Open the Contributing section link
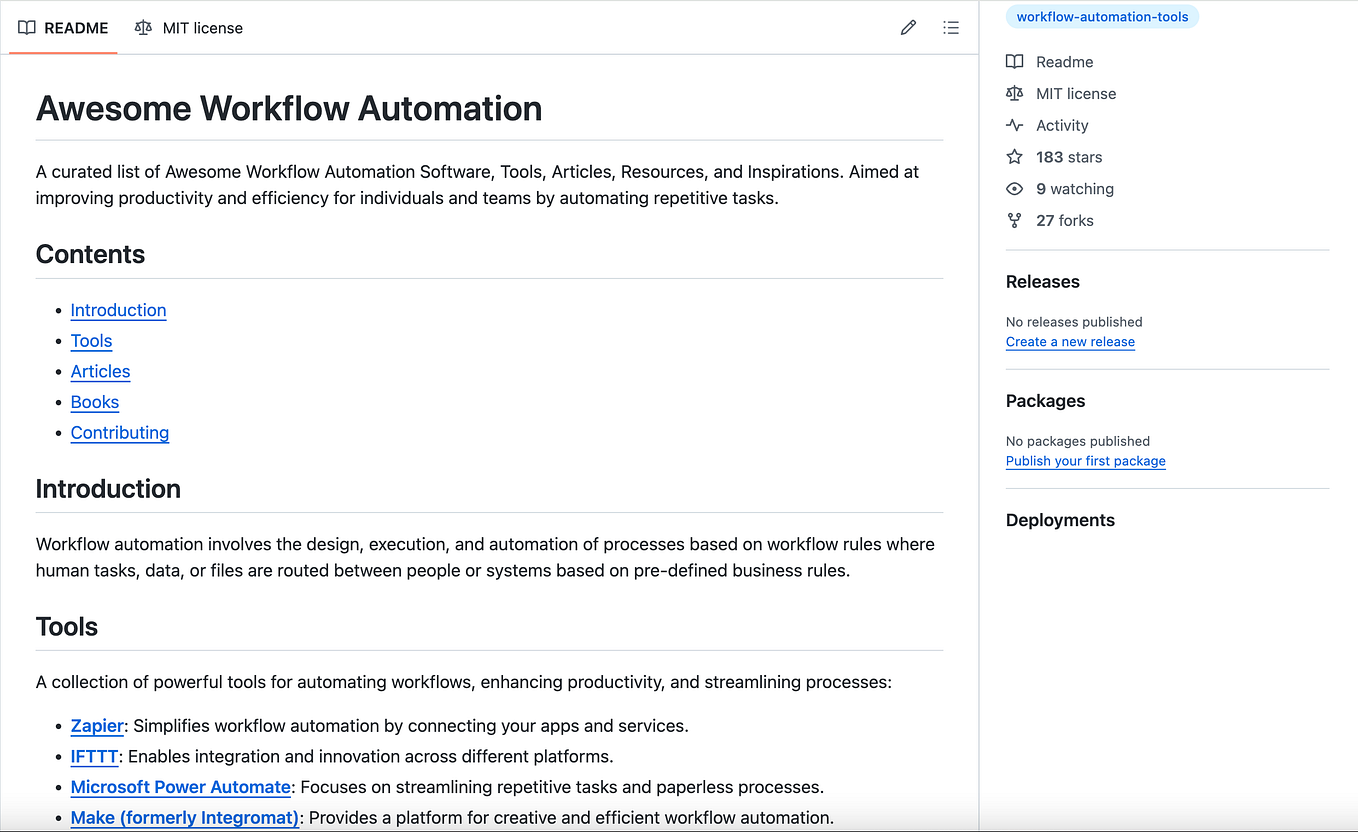This screenshot has width=1358, height=832. pyautogui.click(x=119, y=432)
